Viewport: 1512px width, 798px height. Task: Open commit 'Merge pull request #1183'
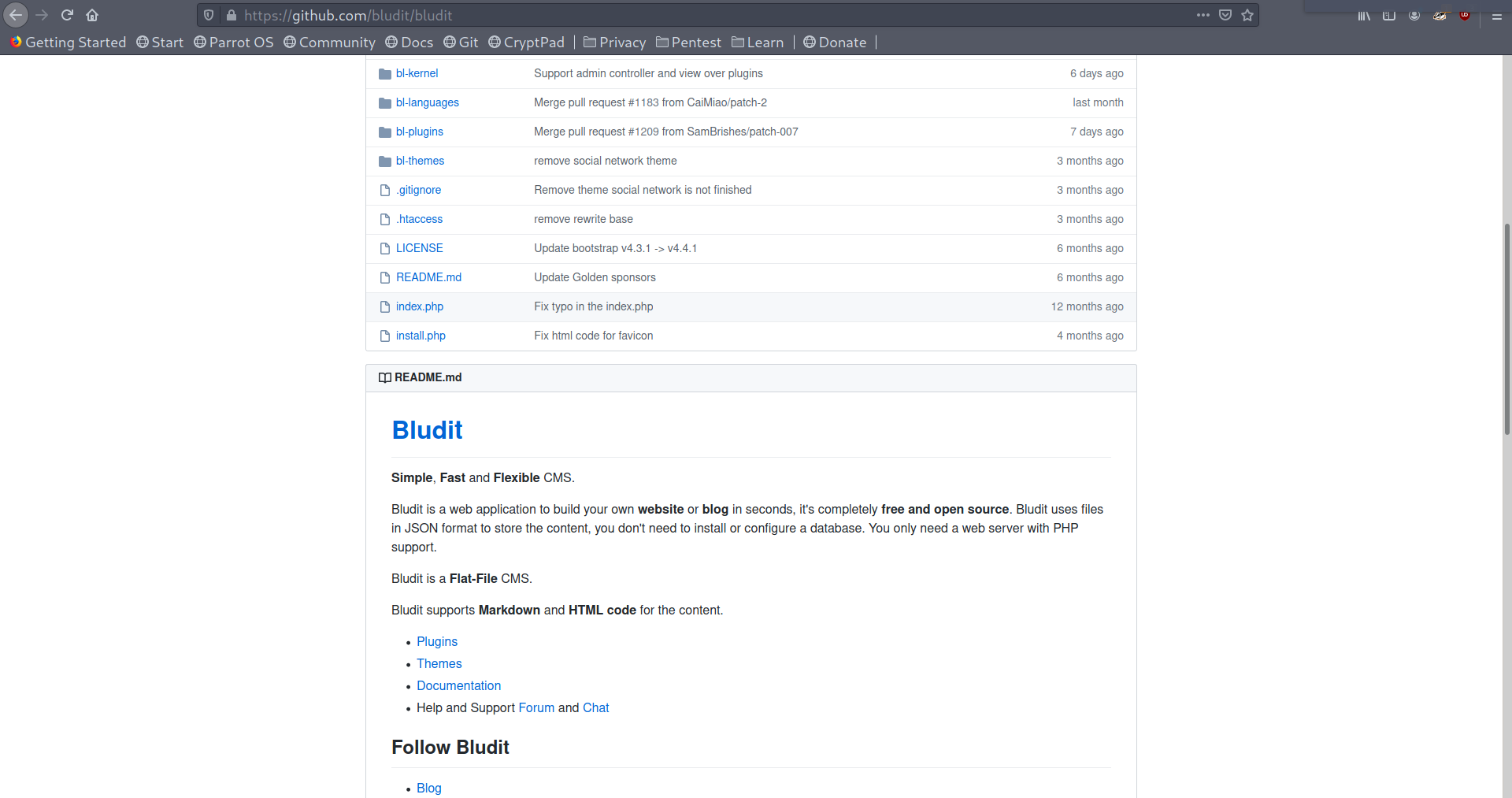click(650, 102)
